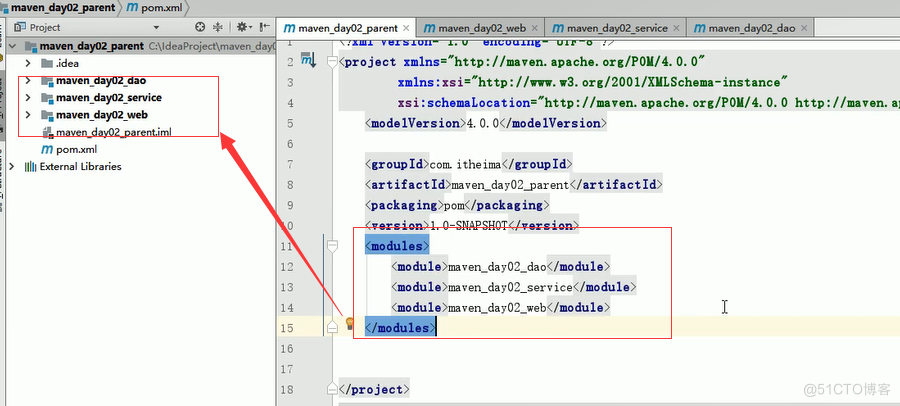The width and height of the screenshot is (900, 406).
Task: Click the maven_day02_dao module folder icon
Action: (x=47, y=80)
